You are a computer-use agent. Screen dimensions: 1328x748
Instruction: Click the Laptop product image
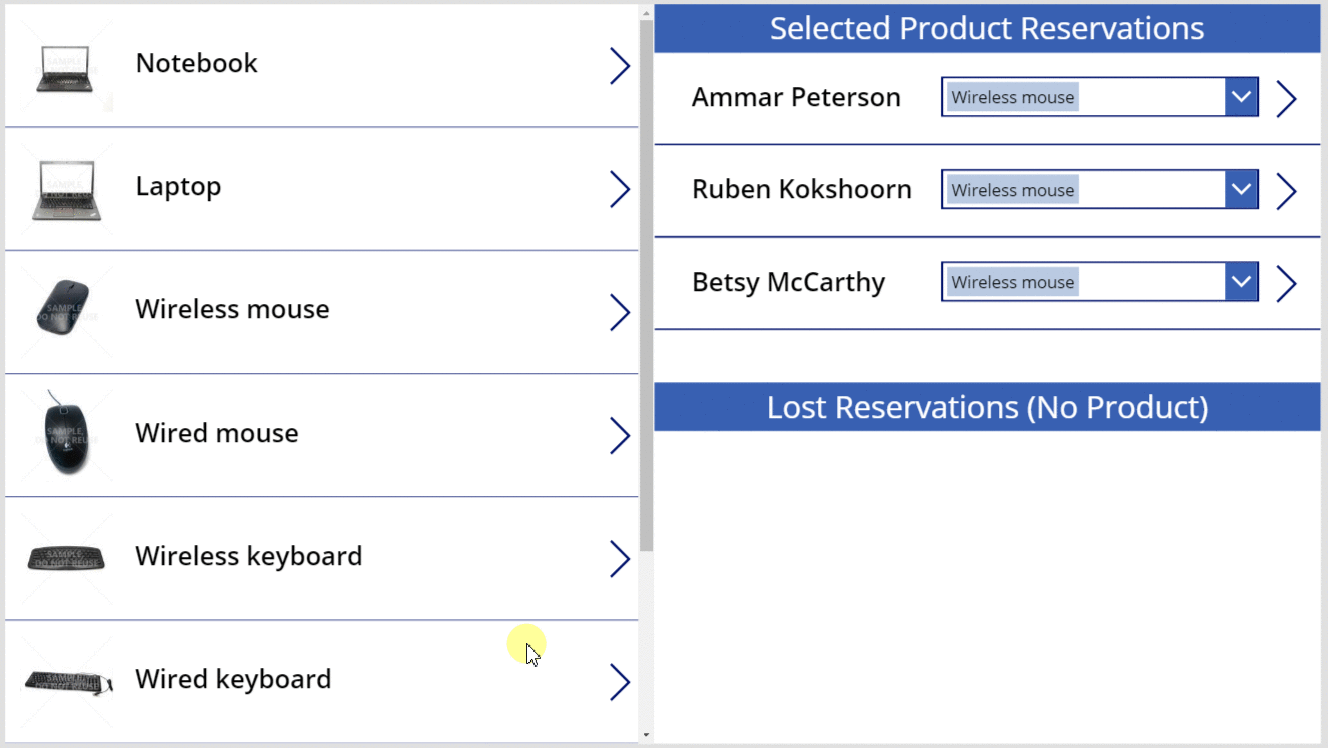point(65,188)
